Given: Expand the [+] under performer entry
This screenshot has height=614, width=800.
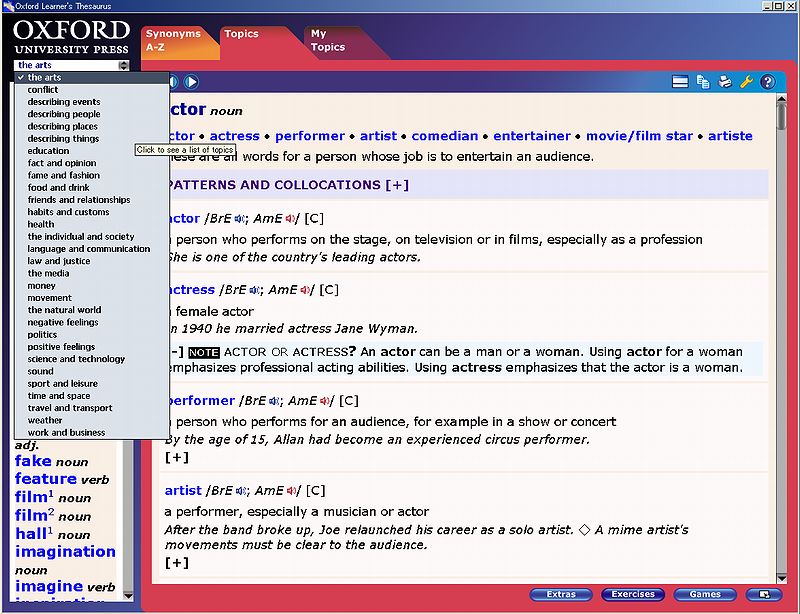Looking at the screenshot, I should point(177,457).
